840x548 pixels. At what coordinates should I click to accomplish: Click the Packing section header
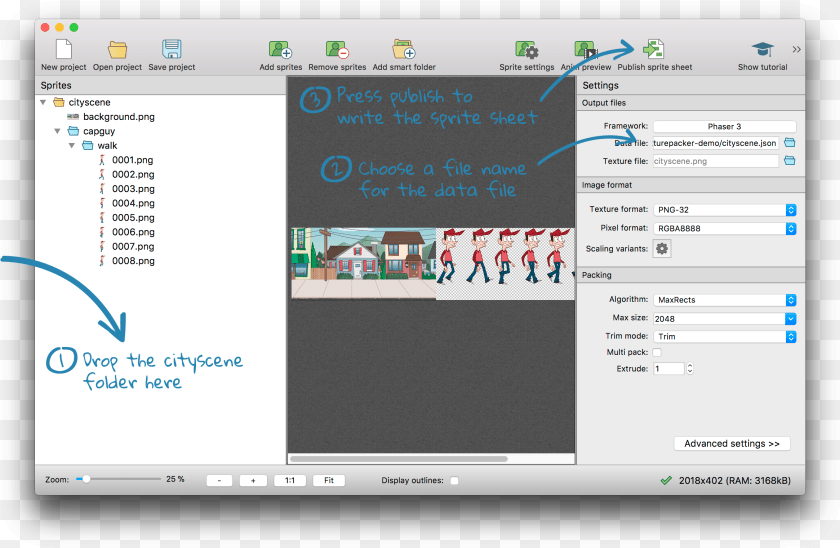pyautogui.click(x=691, y=275)
